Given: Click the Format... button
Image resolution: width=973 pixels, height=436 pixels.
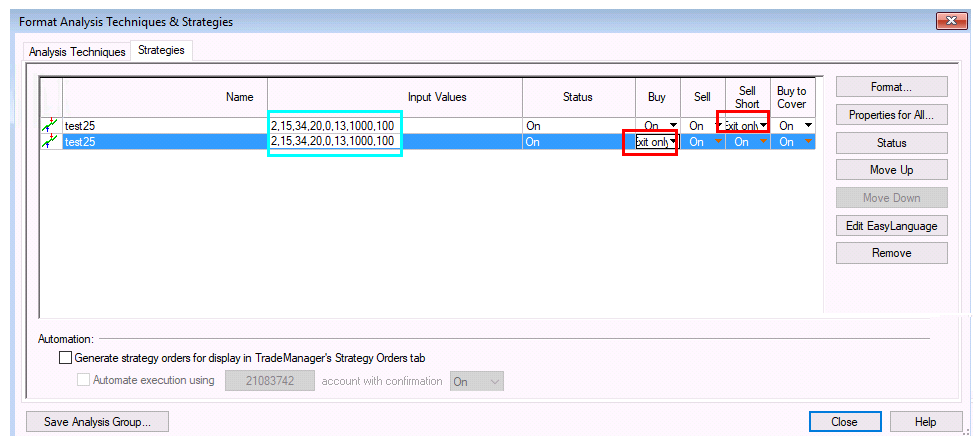Looking at the screenshot, I should coord(891,87).
